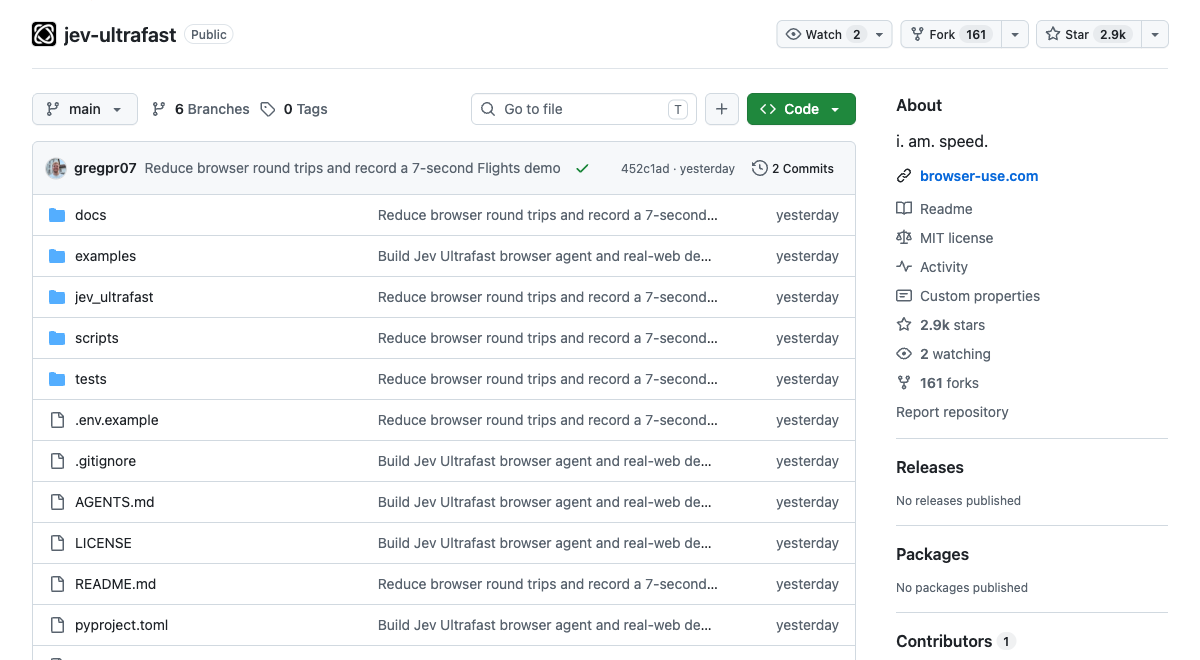This screenshot has width=1200, height=660.
Task: View the 6 Branches link
Action: [x=200, y=109]
